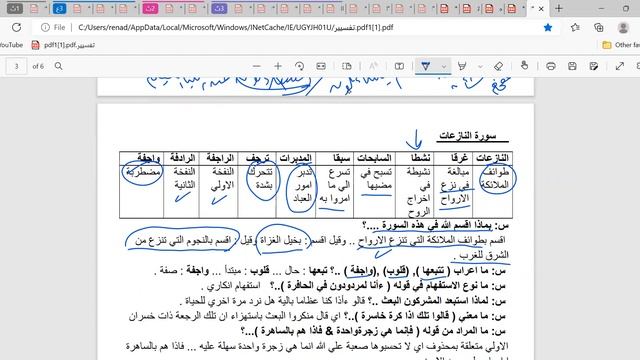Viewport: 640px width, 360px height.
Task: Click the Save as icon
Action: 593,66
